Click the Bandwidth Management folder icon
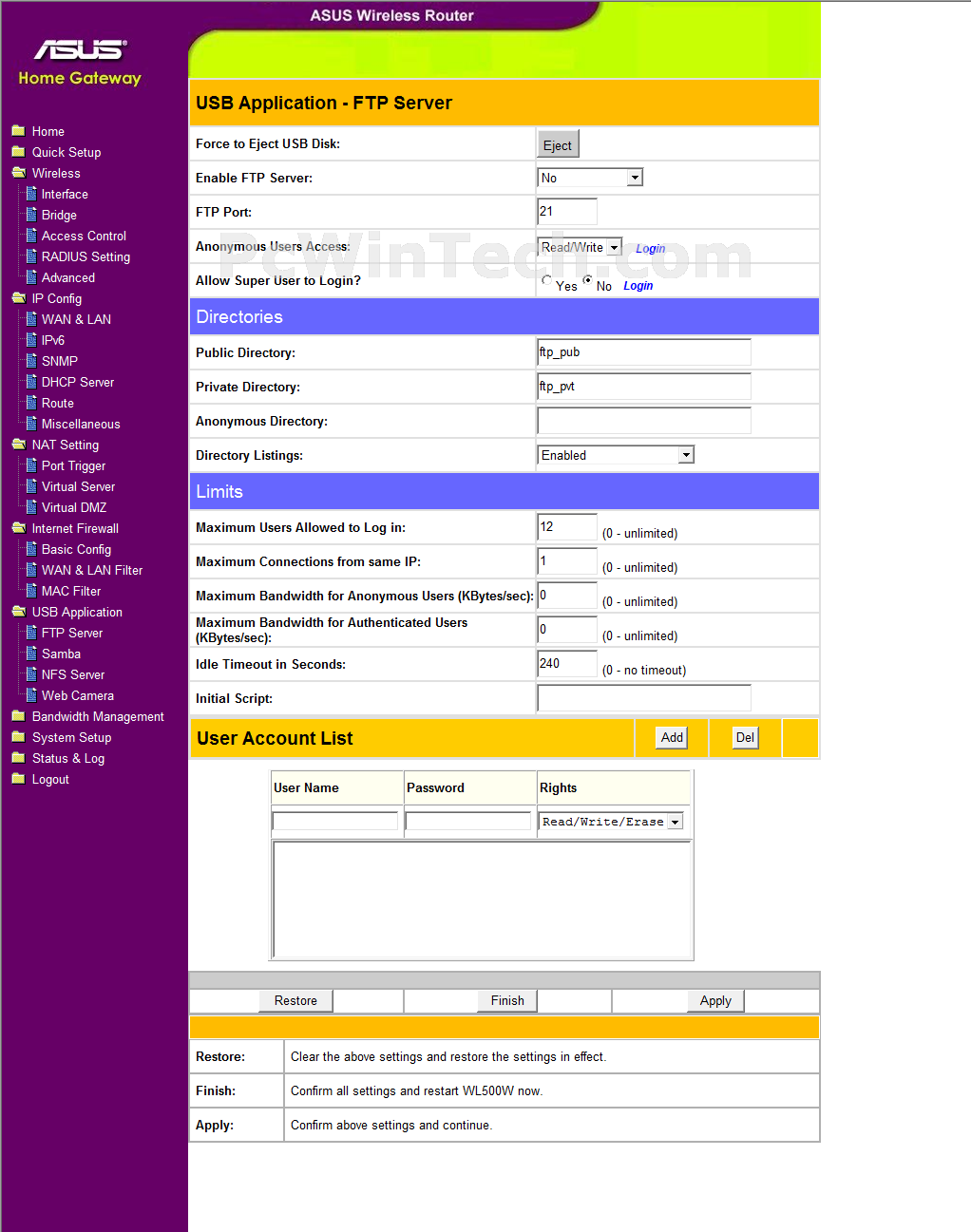Image resolution: width=971 pixels, height=1232 pixels. [18, 716]
